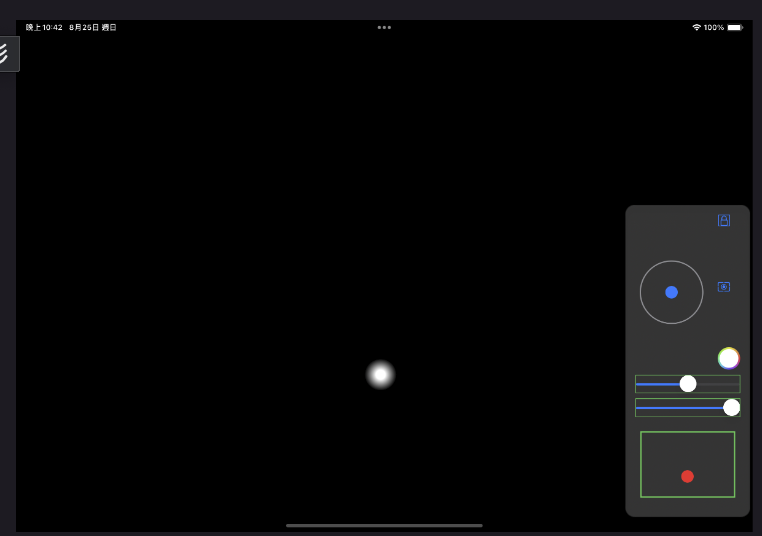Click the glowing white light on the canvas
This screenshot has width=762, height=536.
(381, 375)
